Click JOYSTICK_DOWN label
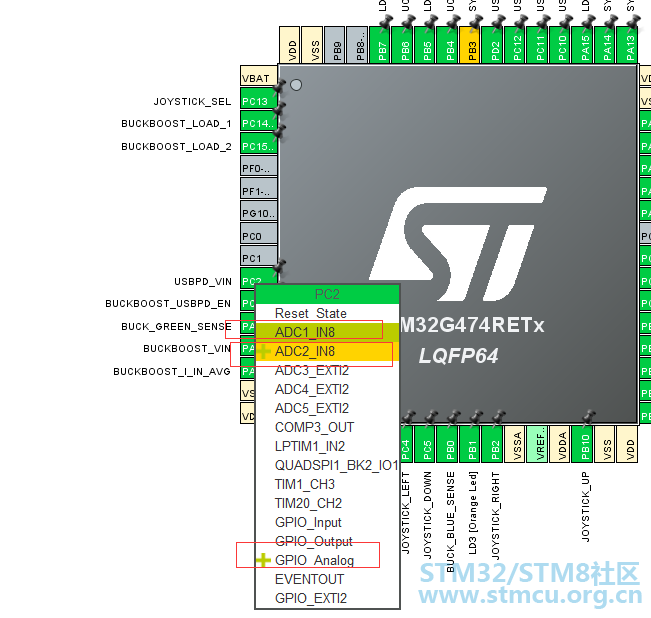Viewport: 651px width, 618px height. (427, 515)
